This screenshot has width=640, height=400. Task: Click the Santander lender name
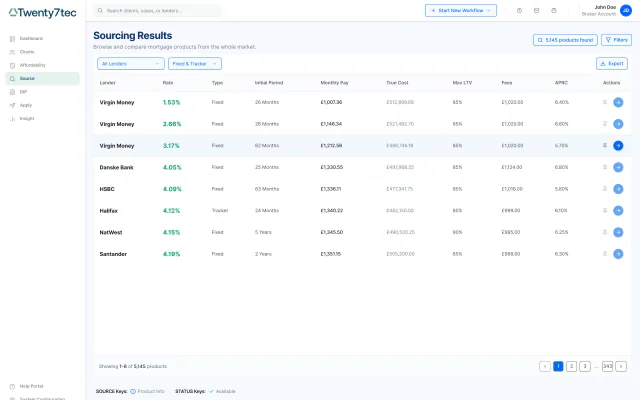[113, 254]
